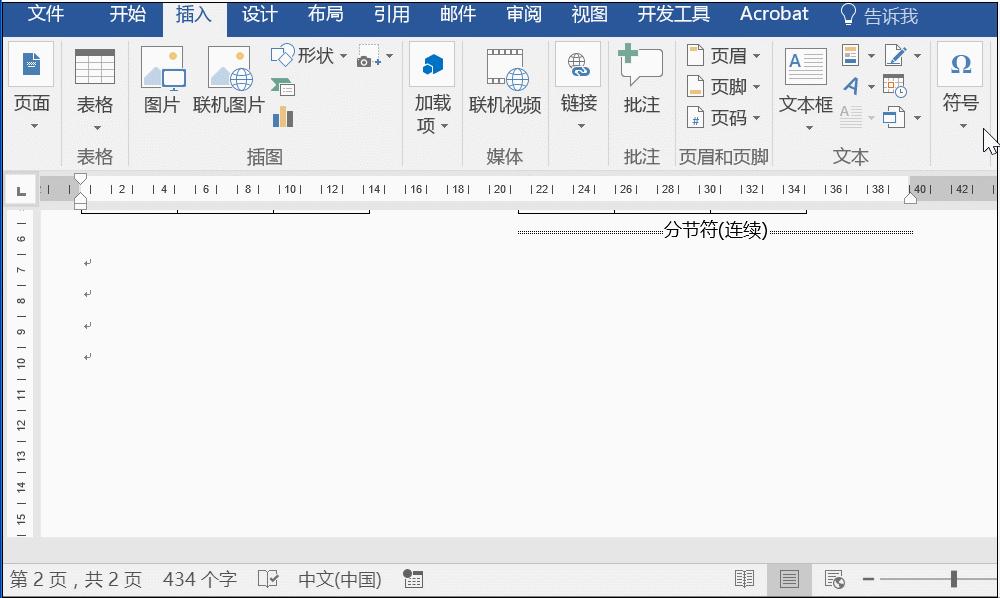Insert date and time with the calendar icon
Screen dimensions: 1000x598
894,85
